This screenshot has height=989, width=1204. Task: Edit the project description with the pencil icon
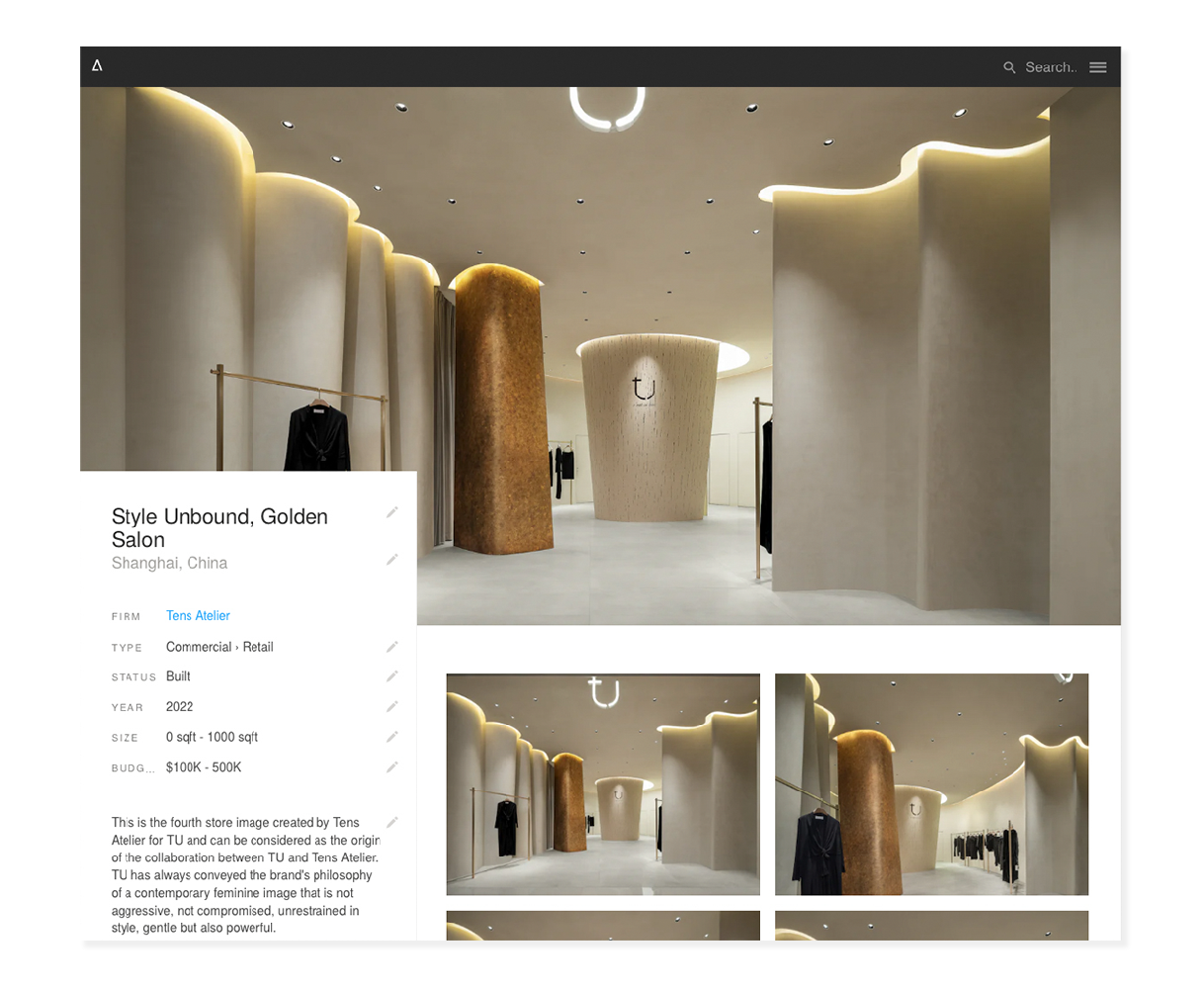point(392,822)
